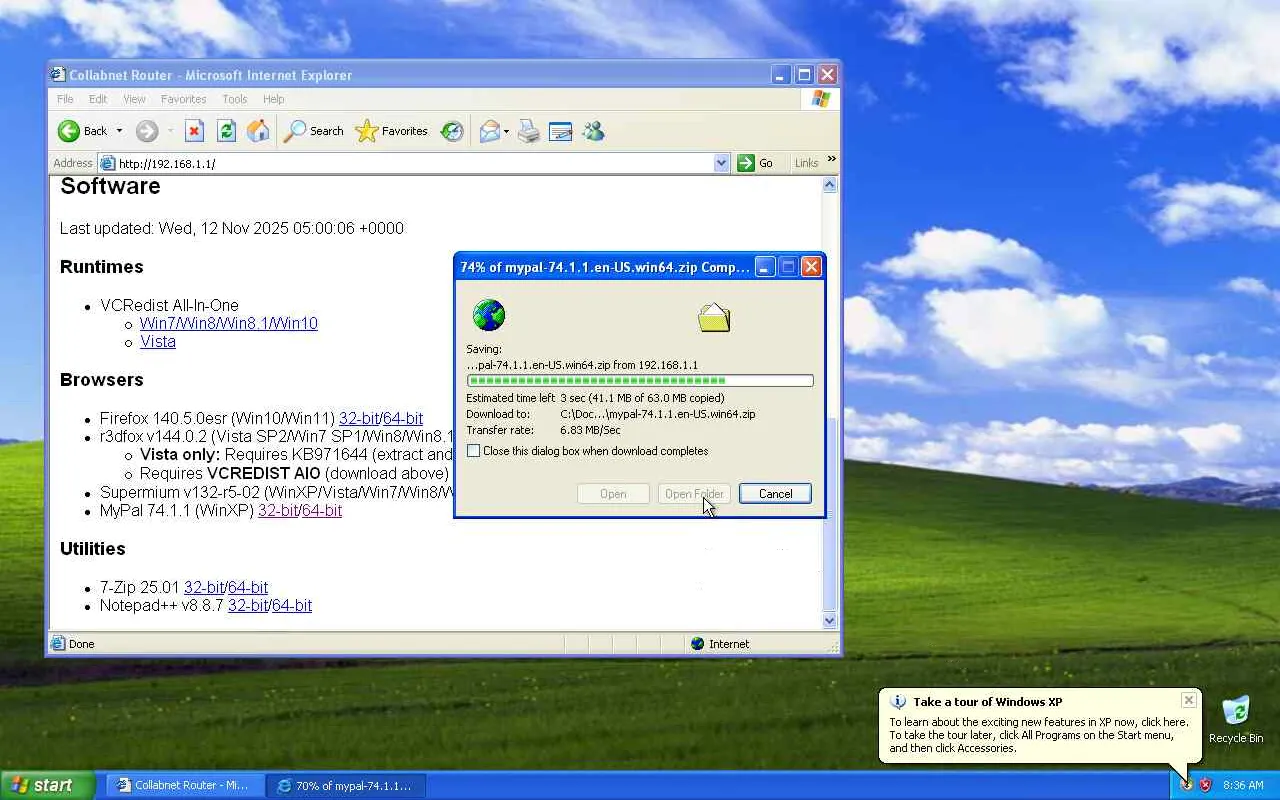The width and height of the screenshot is (1280, 800).
Task: Click the Transfer rate 6.83 MB/Sec value
Action: [x=590, y=430]
